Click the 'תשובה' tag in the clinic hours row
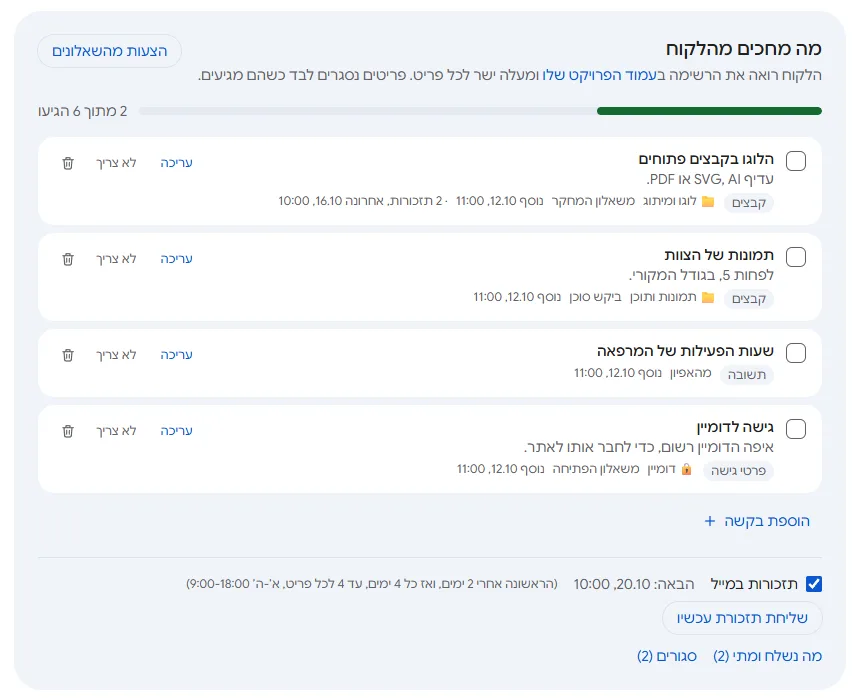Screen dimensions: 860x700 click(746, 375)
